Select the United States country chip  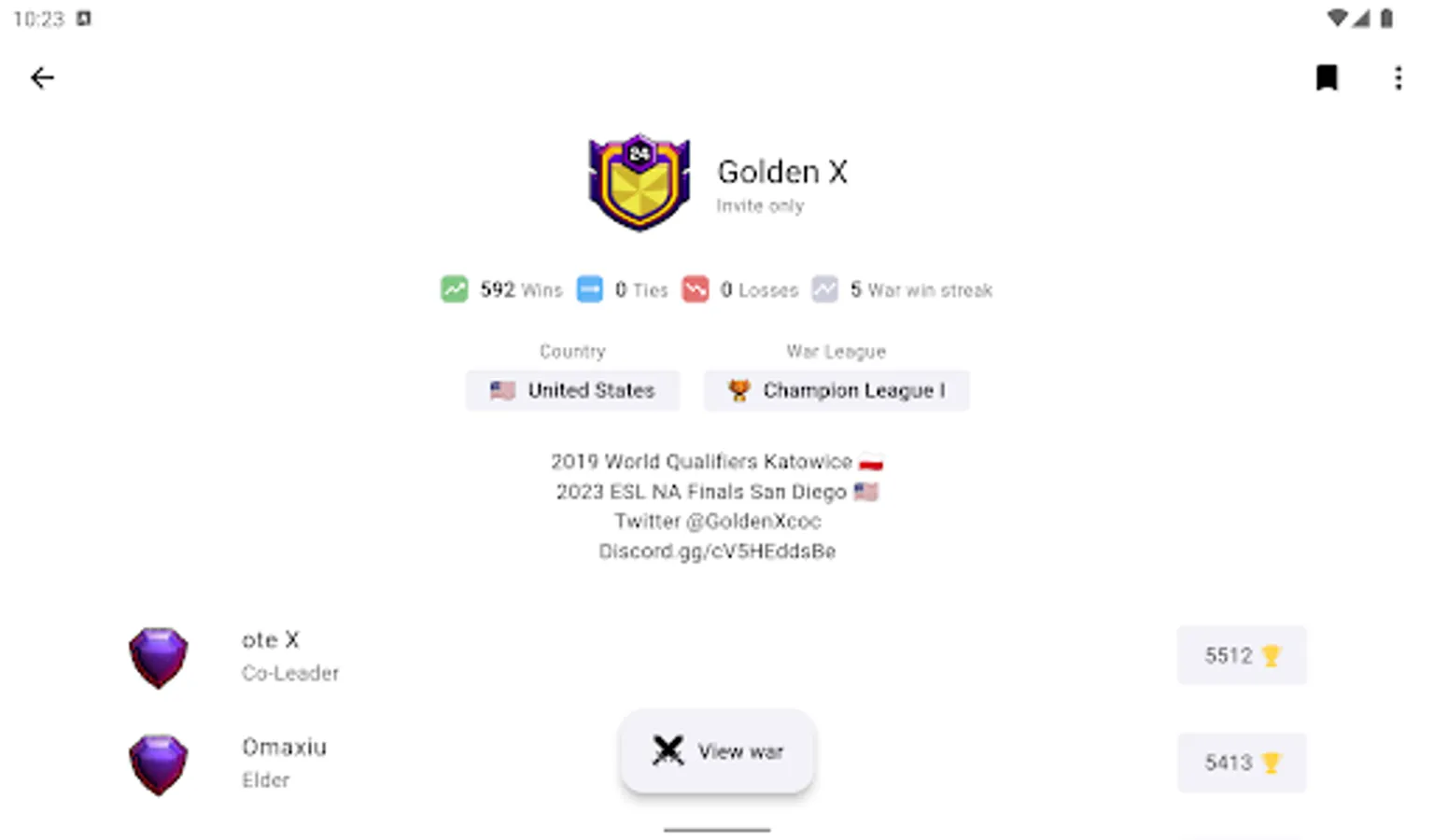click(x=572, y=390)
